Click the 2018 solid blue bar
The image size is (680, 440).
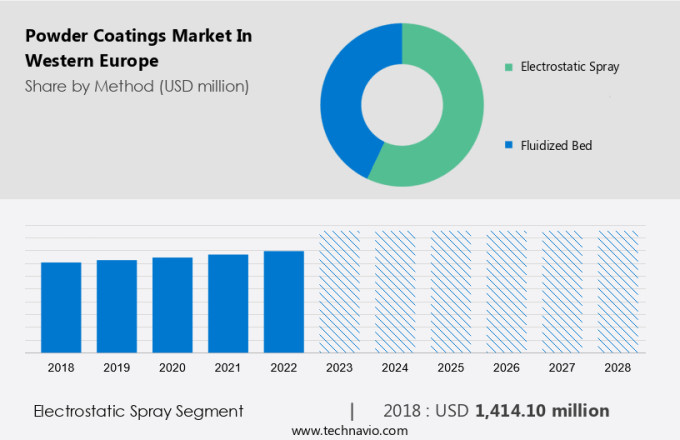[x=61, y=307]
